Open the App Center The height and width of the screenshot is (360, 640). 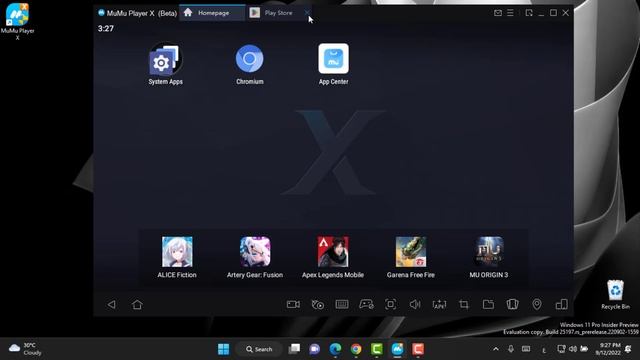[x=333, y=63]
